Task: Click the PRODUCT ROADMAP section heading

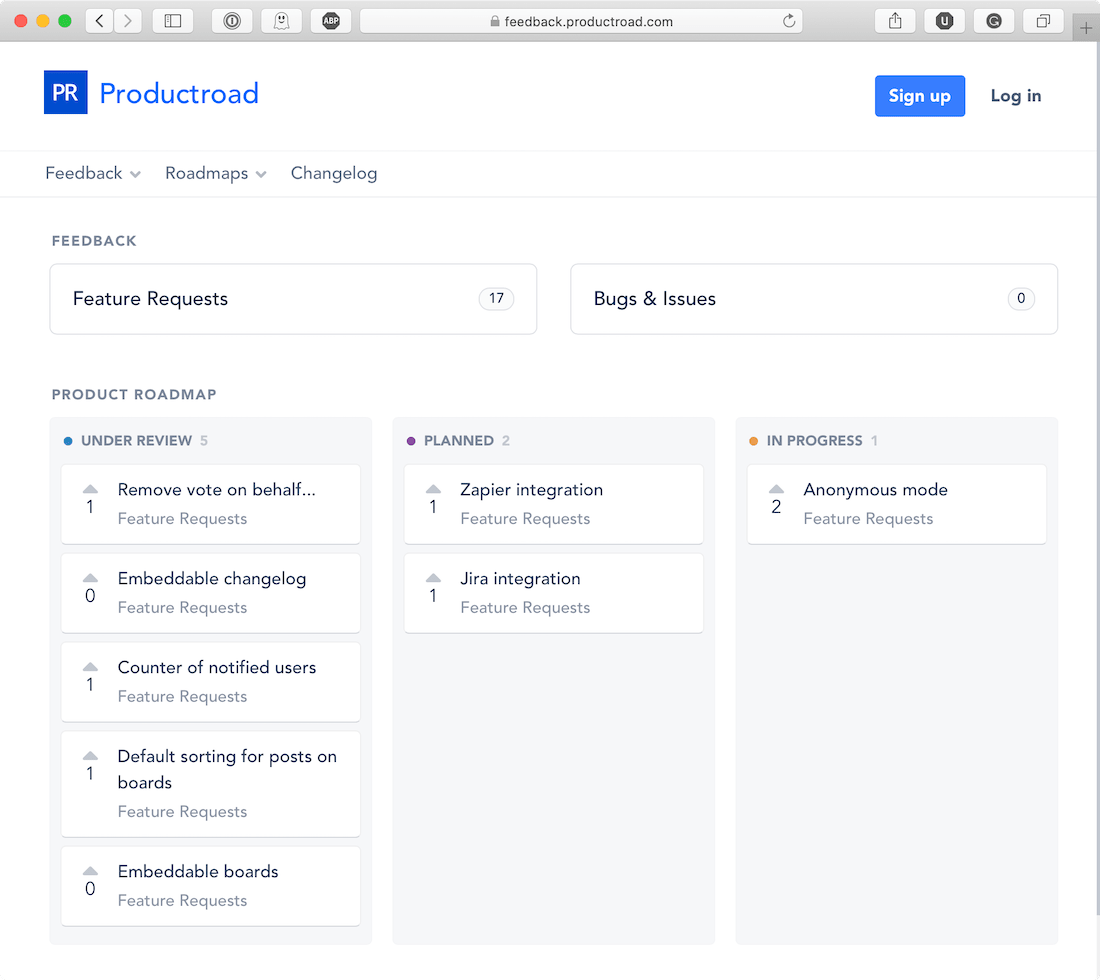Action: coord(134,394)
